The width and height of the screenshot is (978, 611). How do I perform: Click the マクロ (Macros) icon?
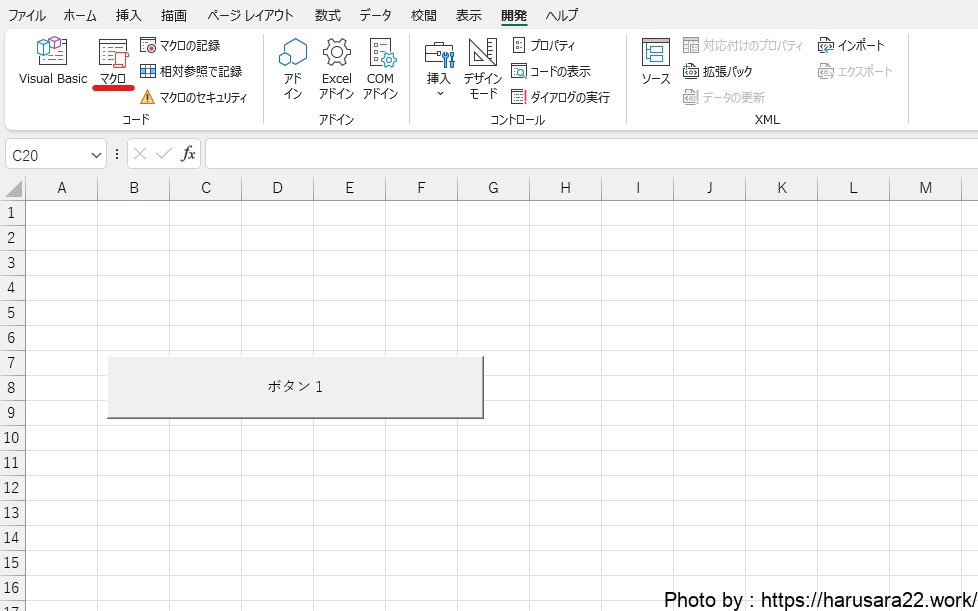(113, 61)
